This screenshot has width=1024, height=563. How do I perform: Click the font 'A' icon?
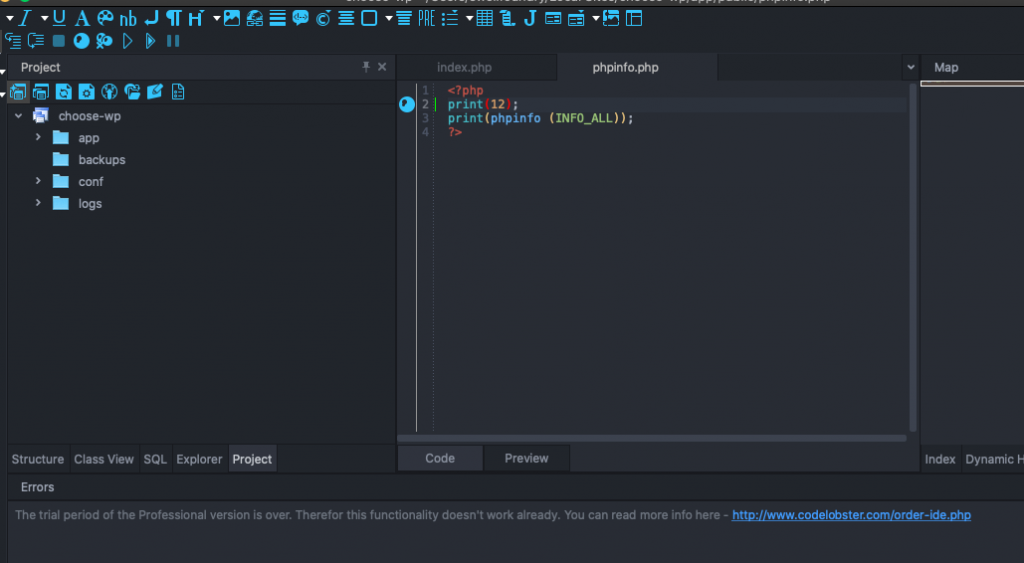click(82, 18)
